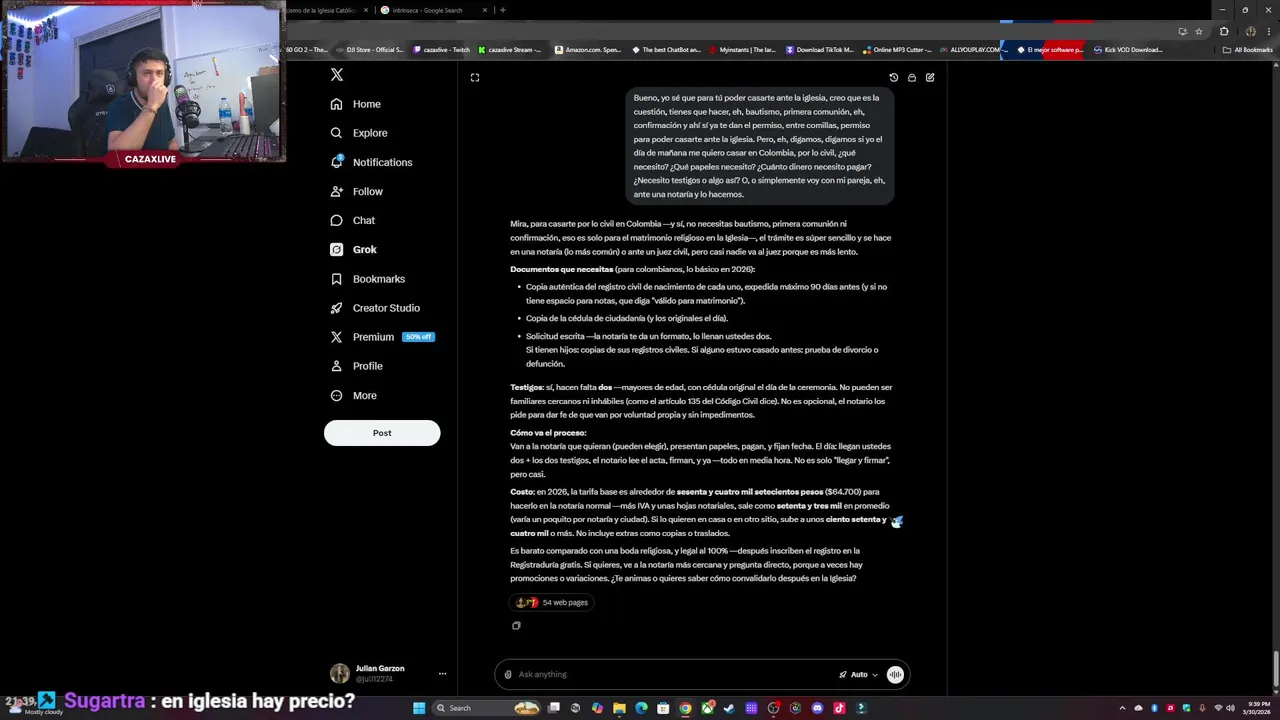This screenshot has width=1280, height=720.
Task: Open the DJI Store bookmark
Action: click(x=370, y=49)
